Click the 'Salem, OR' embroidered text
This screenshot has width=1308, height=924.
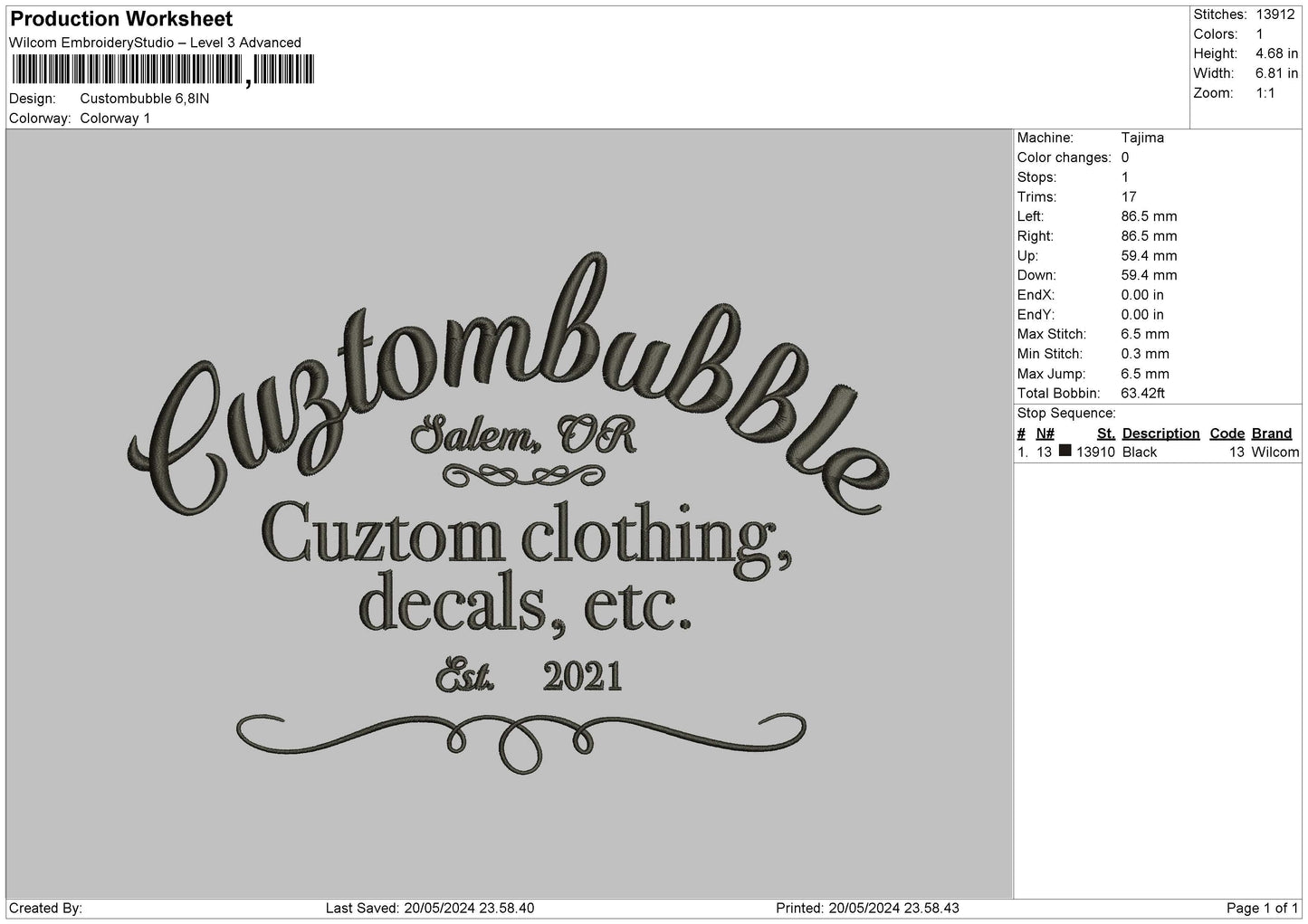523,436
